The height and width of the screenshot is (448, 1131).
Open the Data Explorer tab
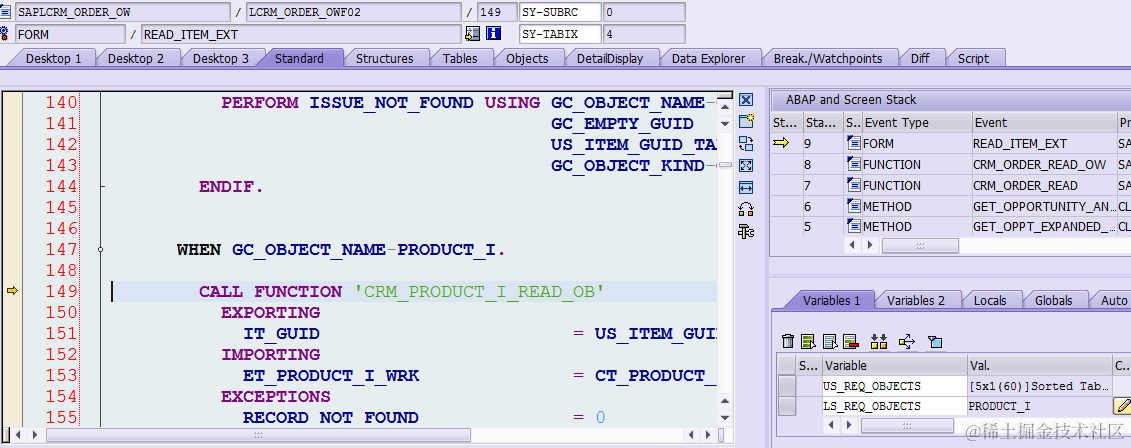[708, 58]
